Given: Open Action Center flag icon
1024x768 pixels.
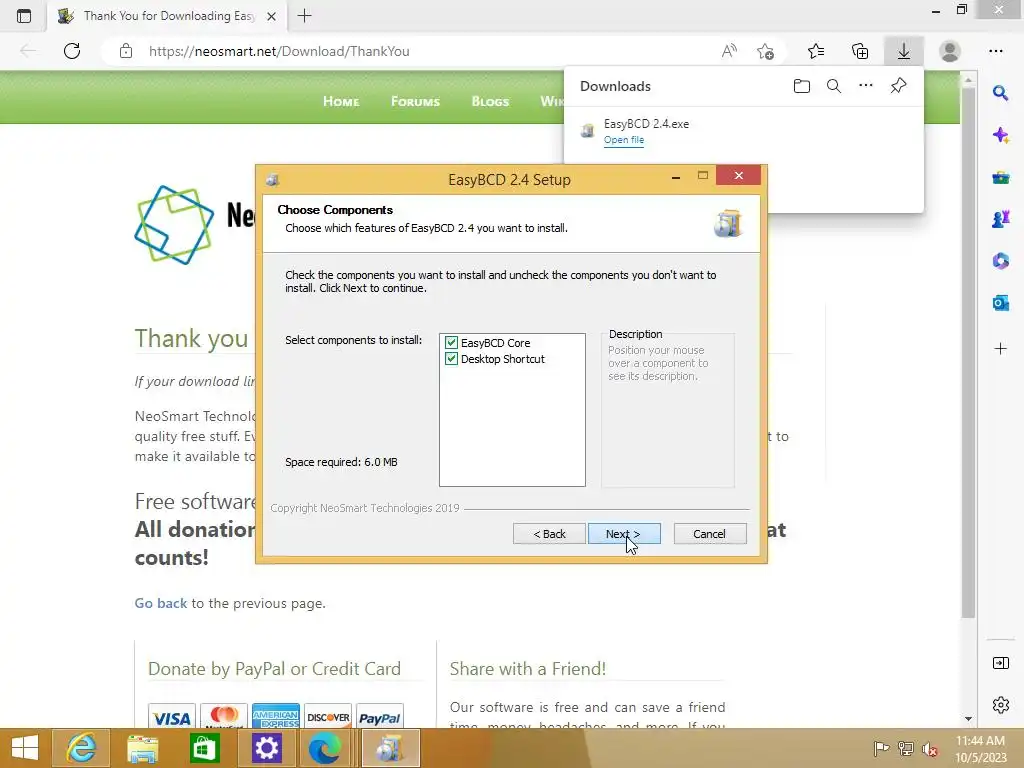Looking at the screenshot, I should pos(881,748).
